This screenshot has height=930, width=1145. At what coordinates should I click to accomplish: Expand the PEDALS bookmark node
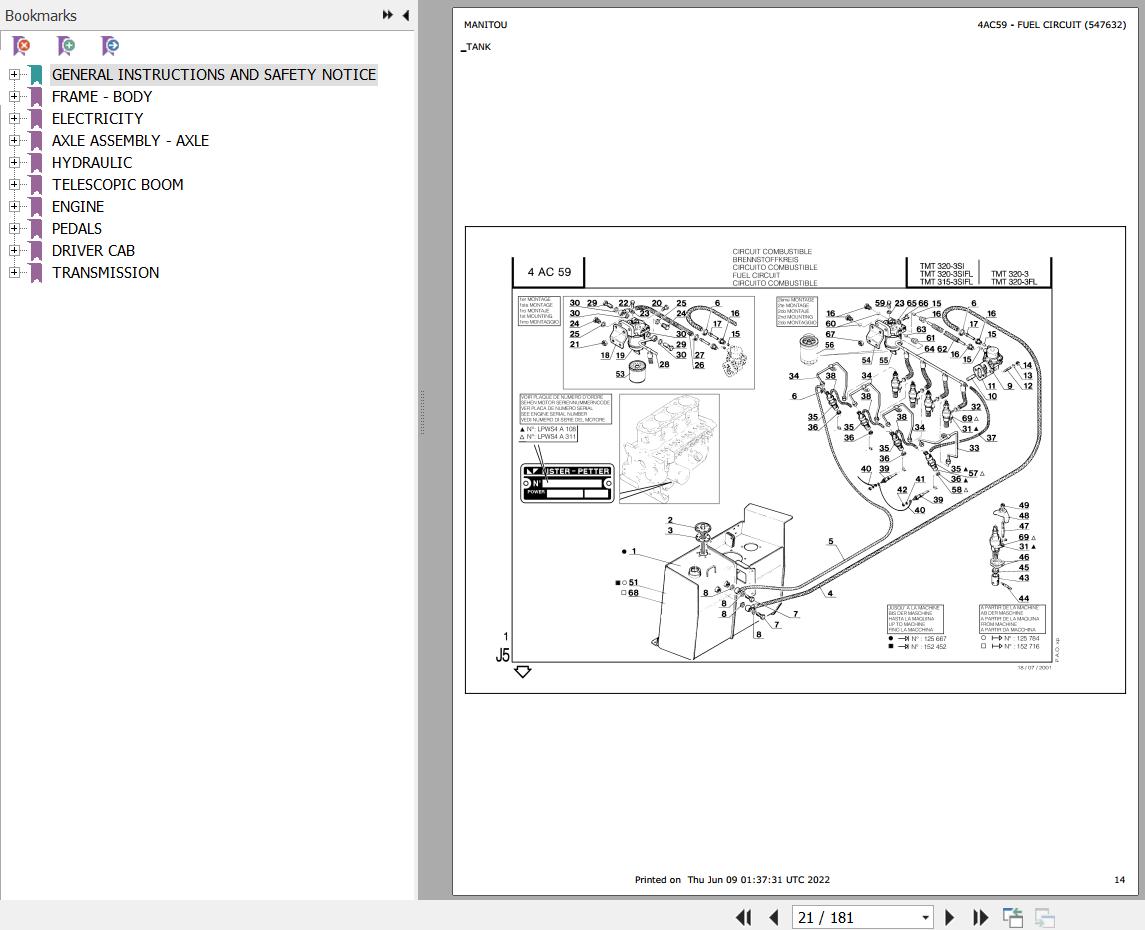pyautogui.click(x=14, y=228)
